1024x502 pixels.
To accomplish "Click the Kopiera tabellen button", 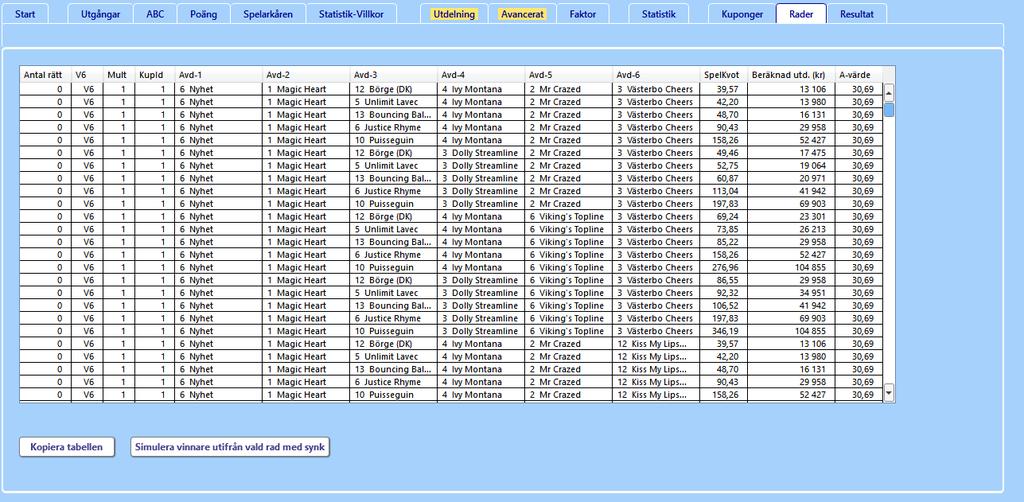I will [67, 447].
